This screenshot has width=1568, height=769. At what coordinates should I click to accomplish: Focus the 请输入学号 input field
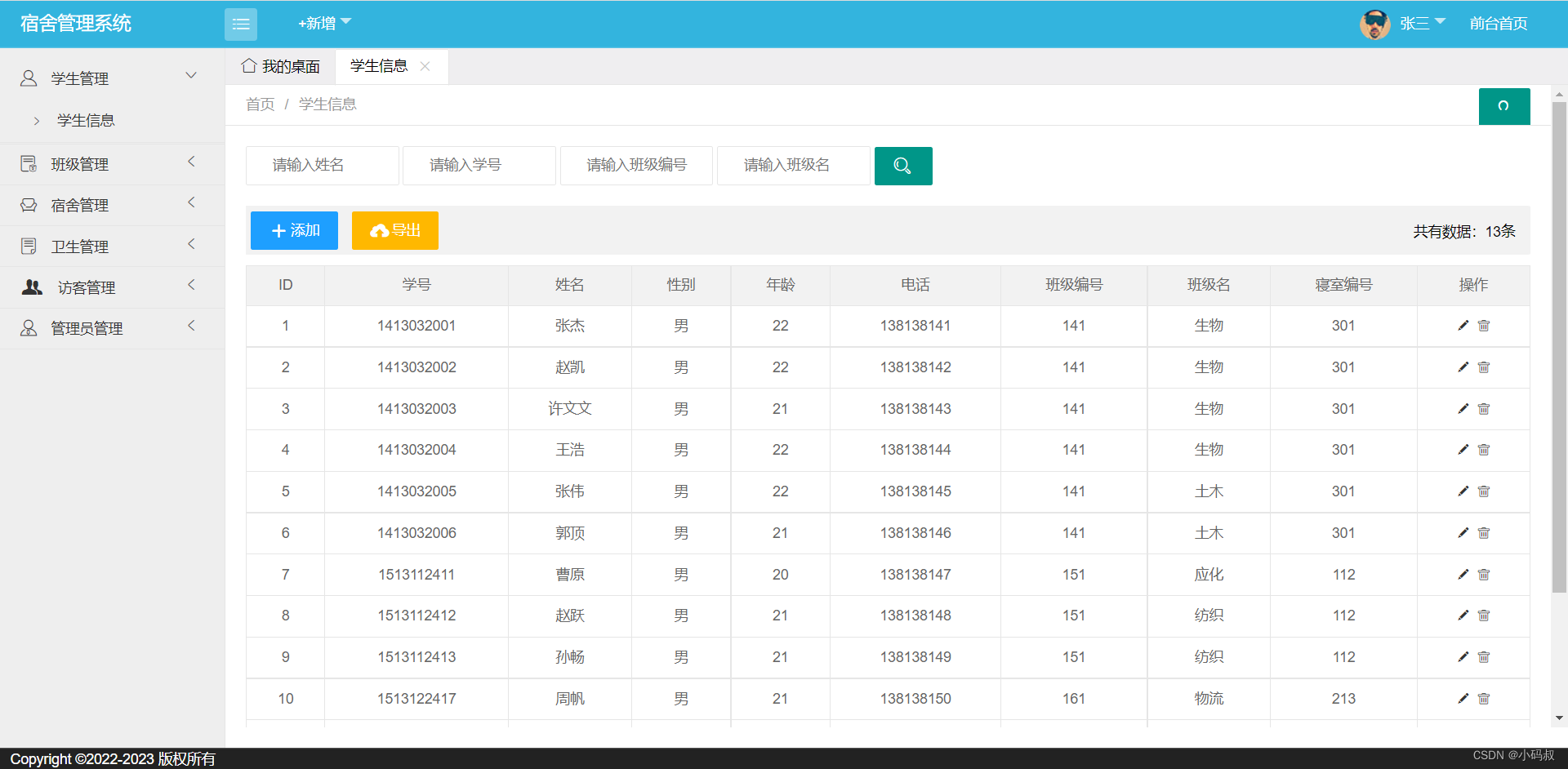[x=479, y=166]
